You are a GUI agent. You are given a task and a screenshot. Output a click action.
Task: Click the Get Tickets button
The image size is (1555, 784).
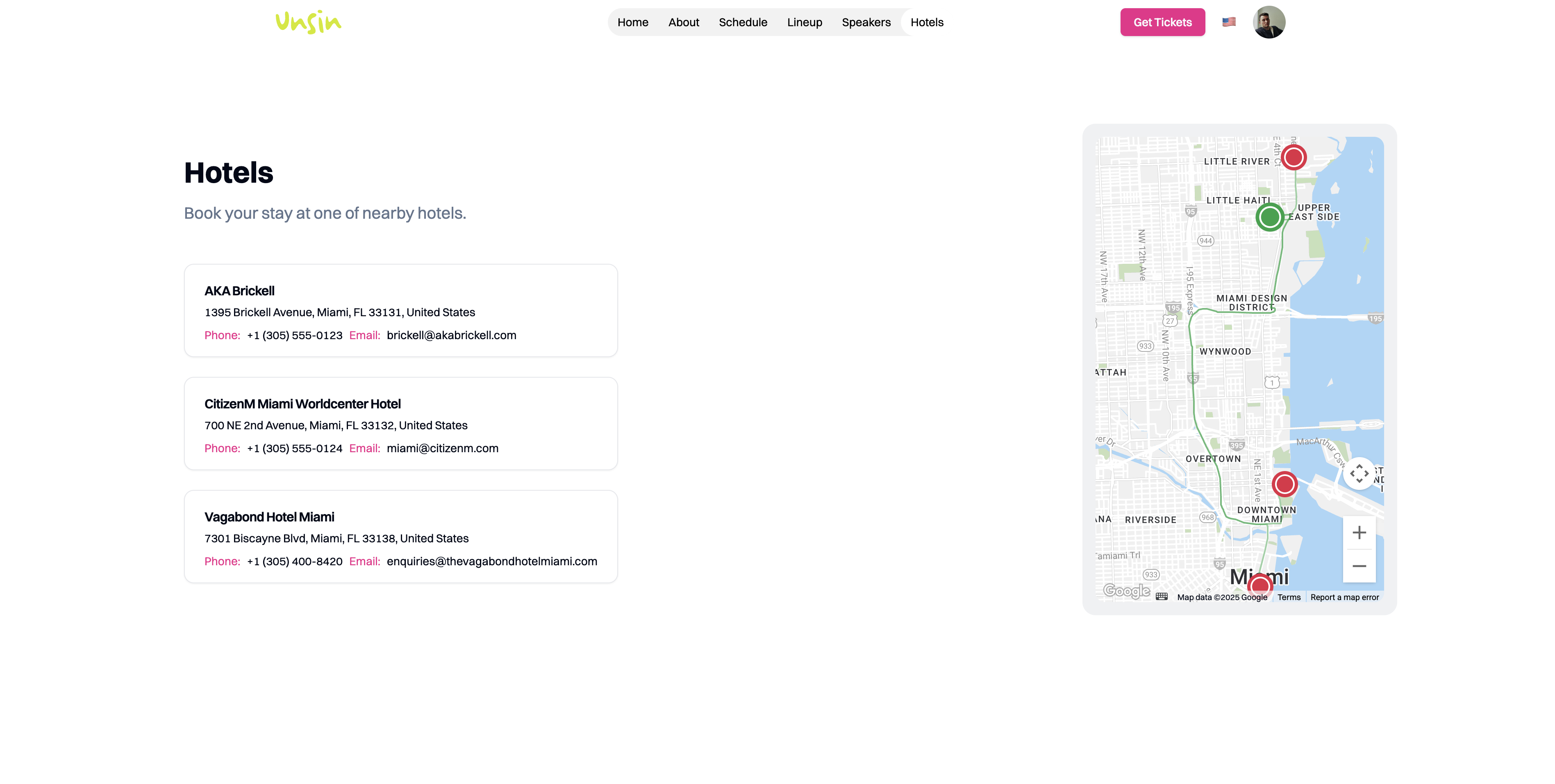tap(1162, 22)
